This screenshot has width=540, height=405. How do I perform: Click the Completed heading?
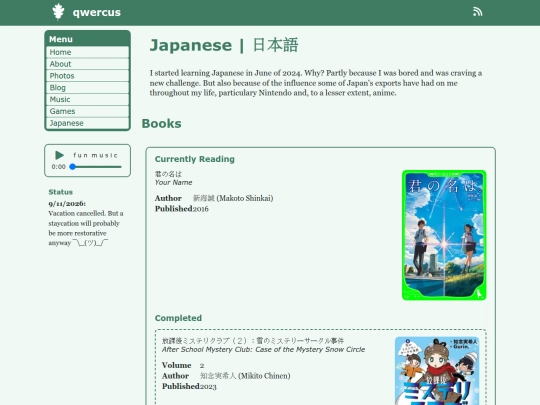tap(178, 318)
